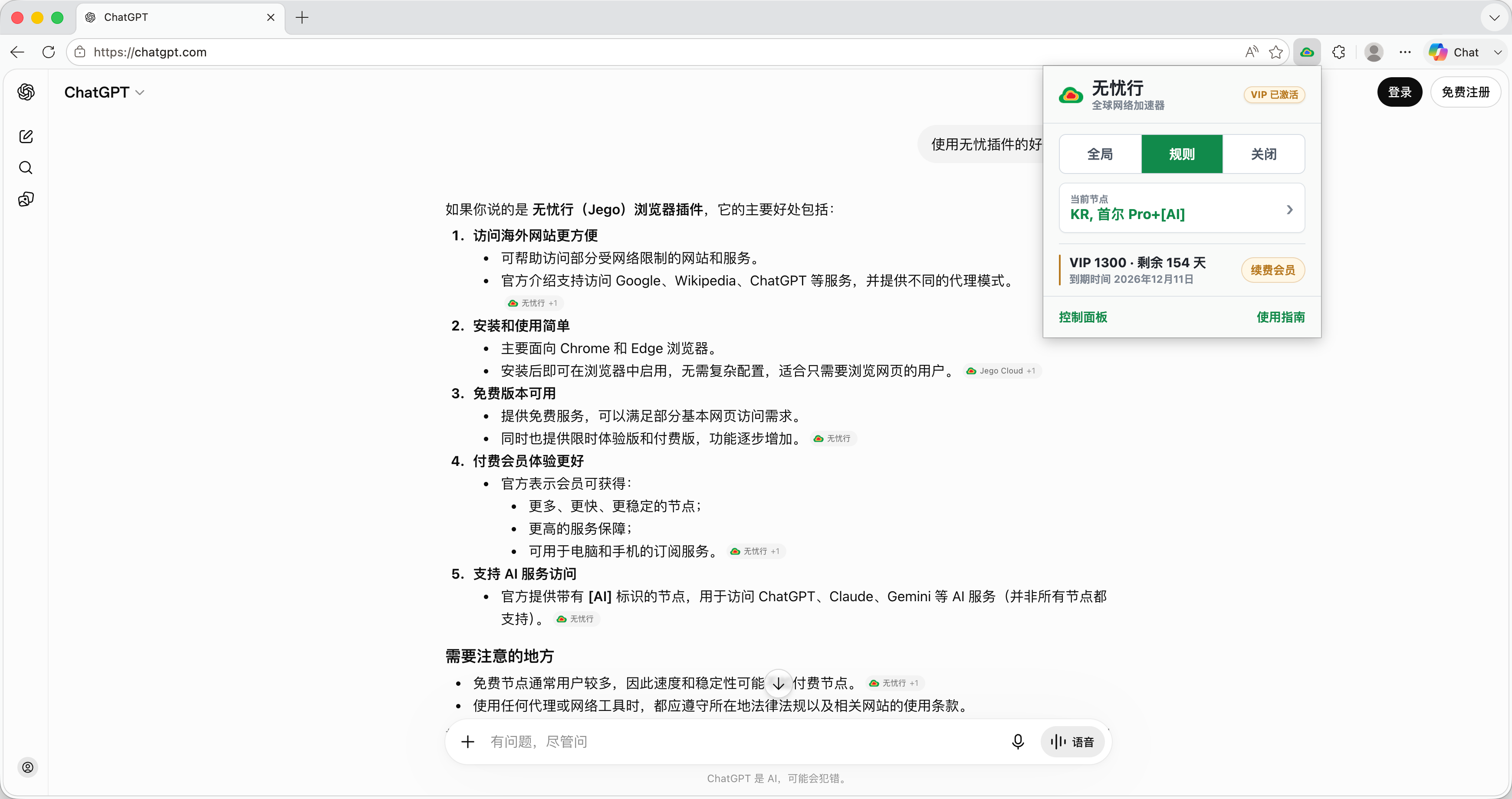The image size is (1512, 799).
Task: Open 无忧行 citation after 功能逐步增加
Action: pos(834,438)
